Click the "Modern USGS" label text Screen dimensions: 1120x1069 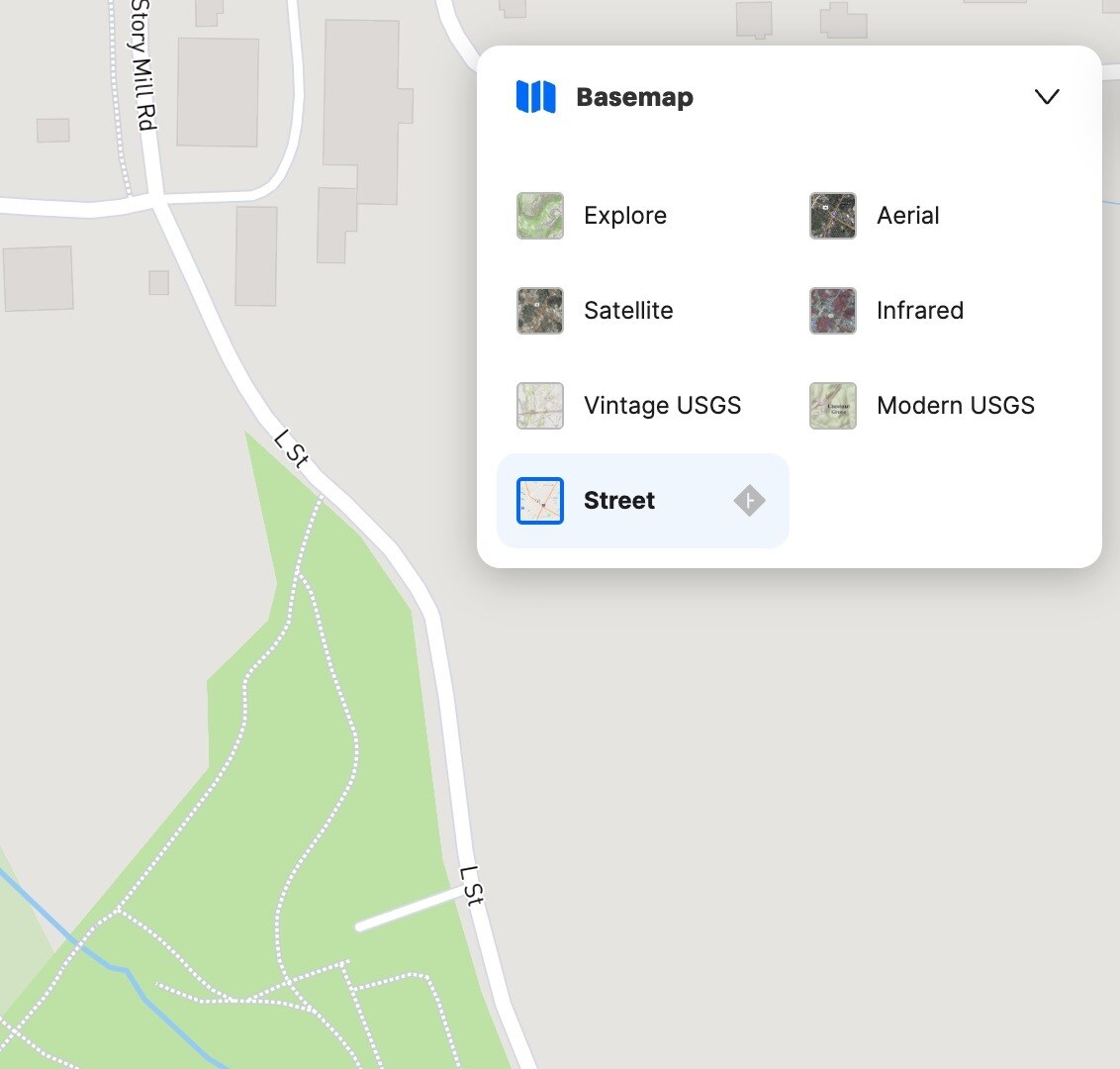point(955,405)
